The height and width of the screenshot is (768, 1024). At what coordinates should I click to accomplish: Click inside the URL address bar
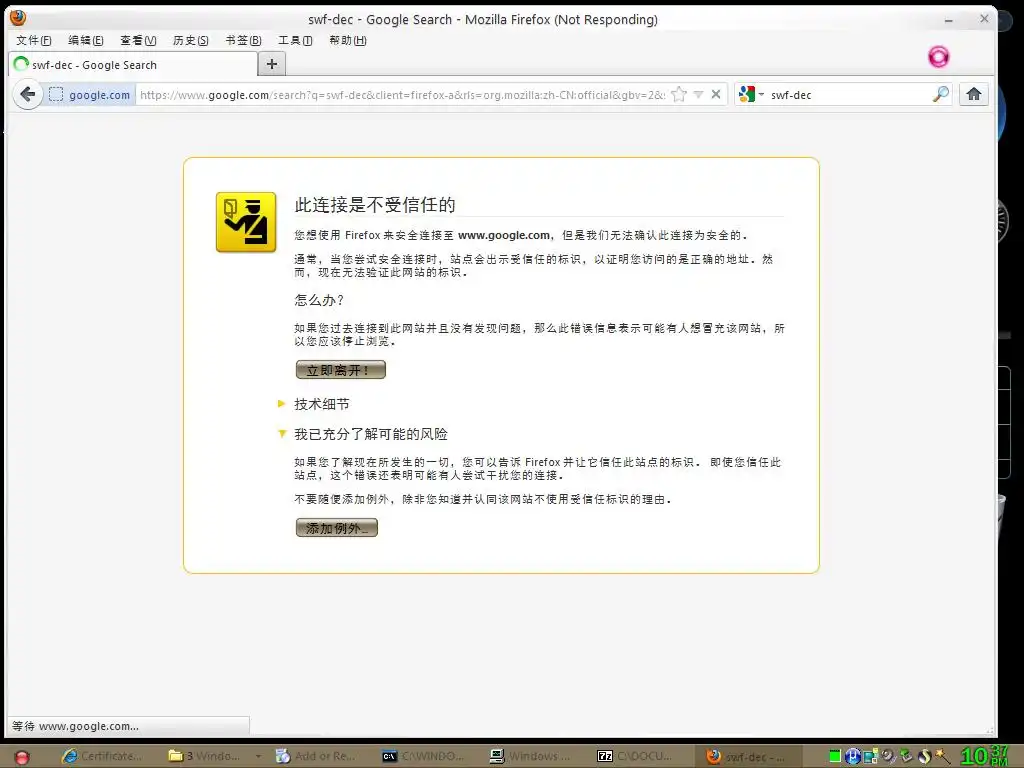pos(402,95)
